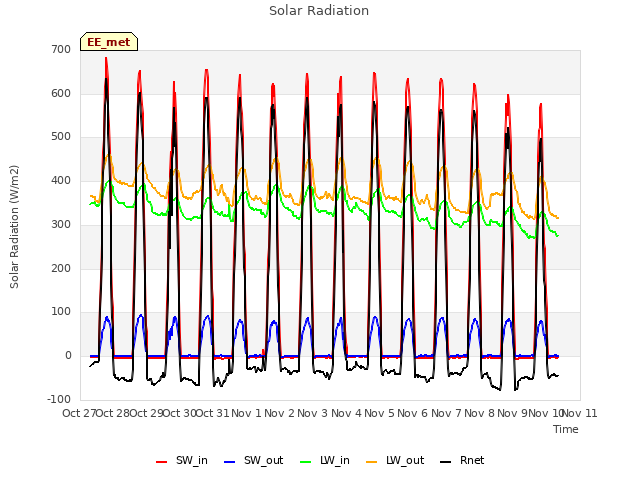Click the Nov 1 x-axis date label

[246, 413]
